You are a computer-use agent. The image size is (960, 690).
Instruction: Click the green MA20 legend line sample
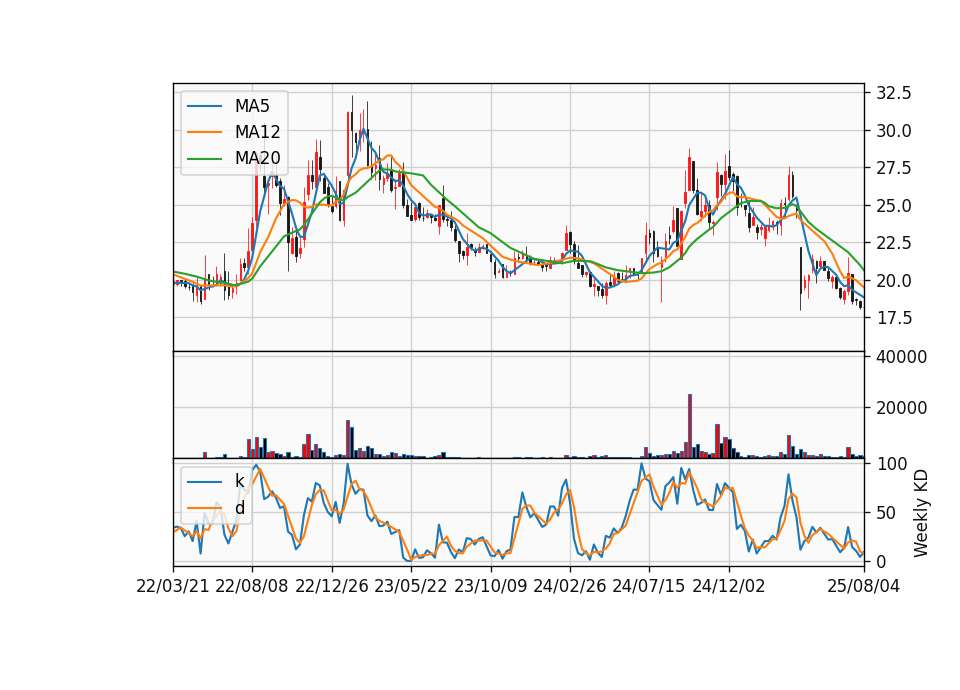[x=204, y=158]
